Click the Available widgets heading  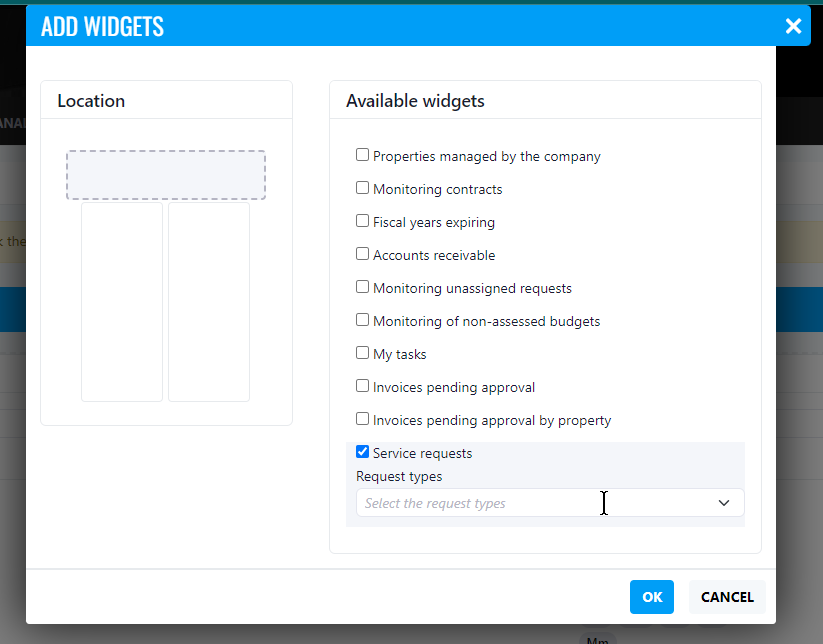[x=415, y=101]
